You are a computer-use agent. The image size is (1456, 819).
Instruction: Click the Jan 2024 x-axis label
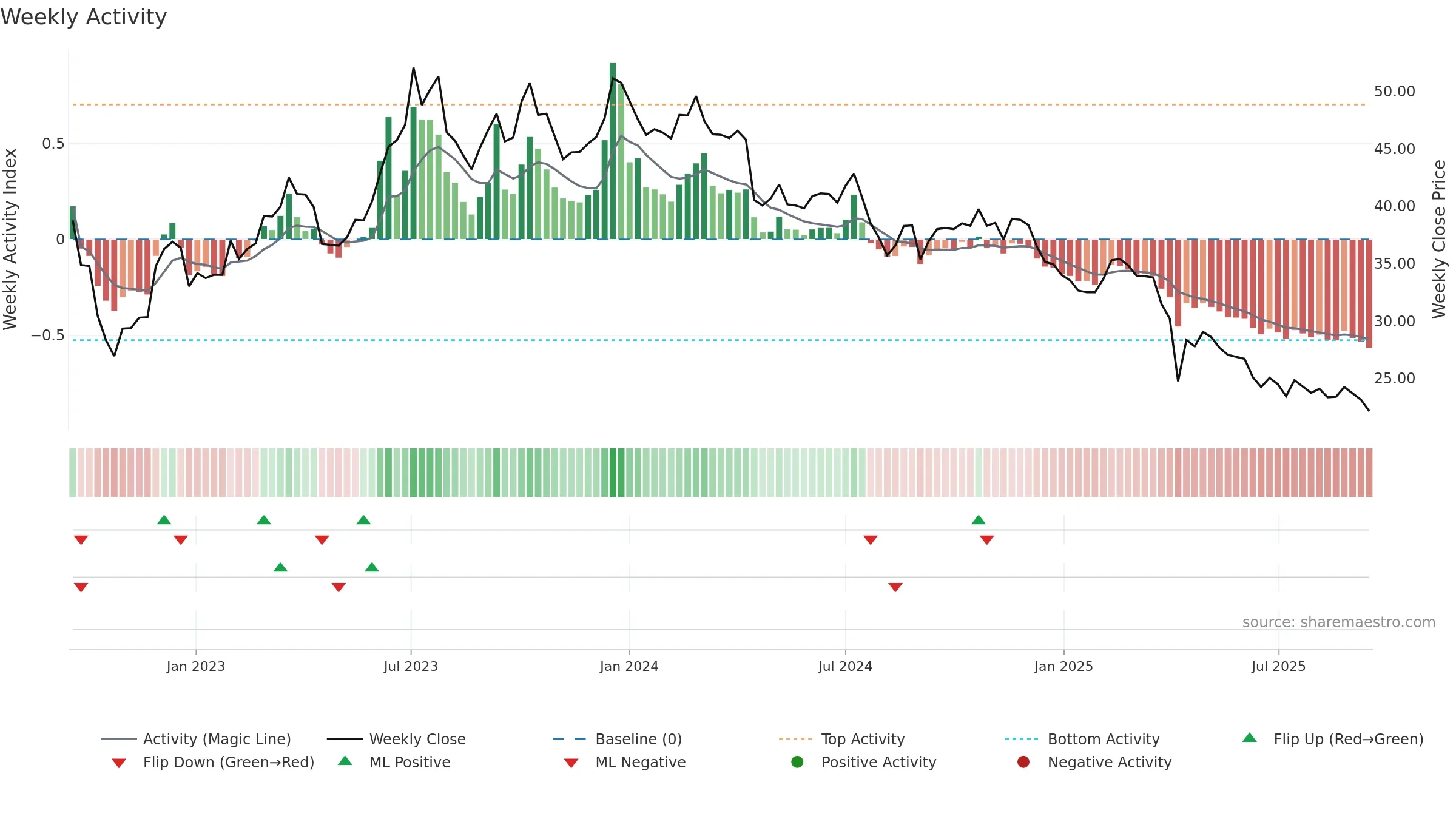pos(629,666)
